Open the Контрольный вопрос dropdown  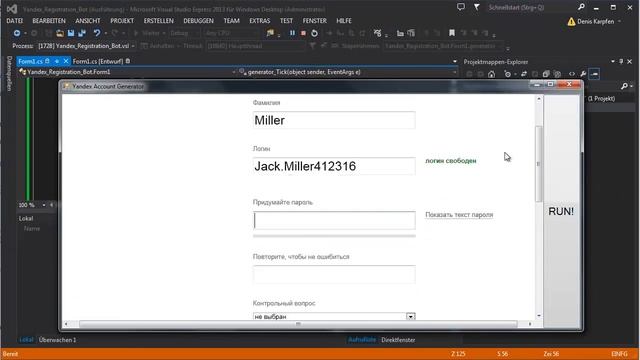(x=334, y=316)
